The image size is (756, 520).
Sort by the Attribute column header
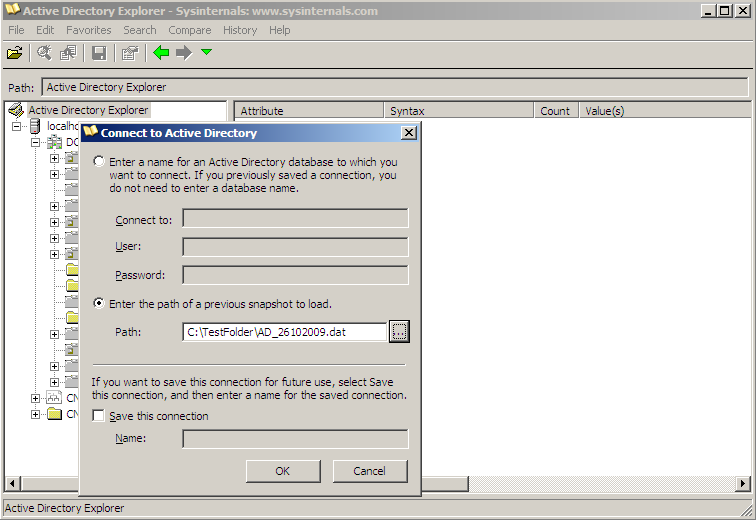pos(309,110)
